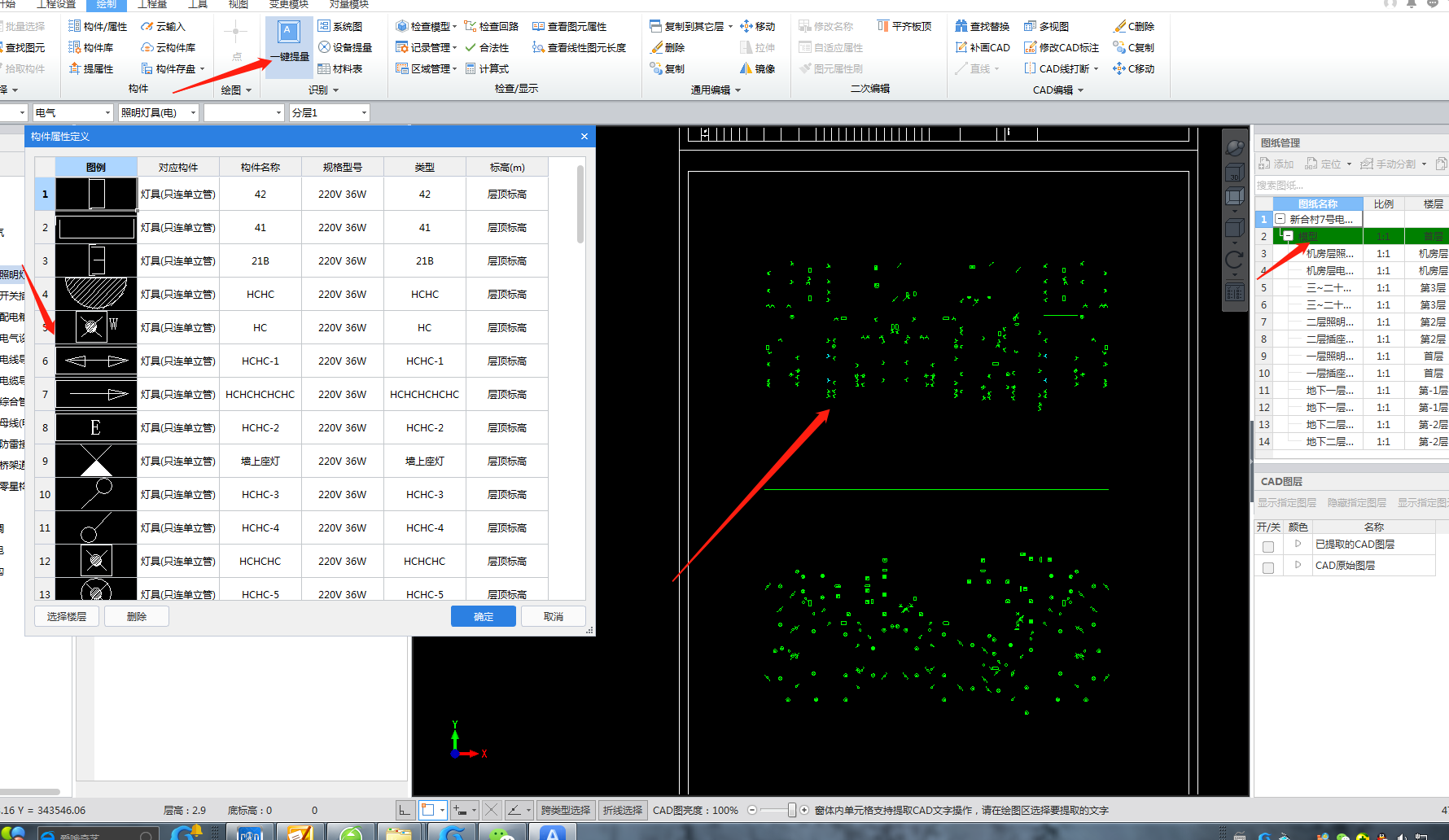1449x840 pixels.
Task: Expand the 记录管理 dropdown
Action: (454, 48)
